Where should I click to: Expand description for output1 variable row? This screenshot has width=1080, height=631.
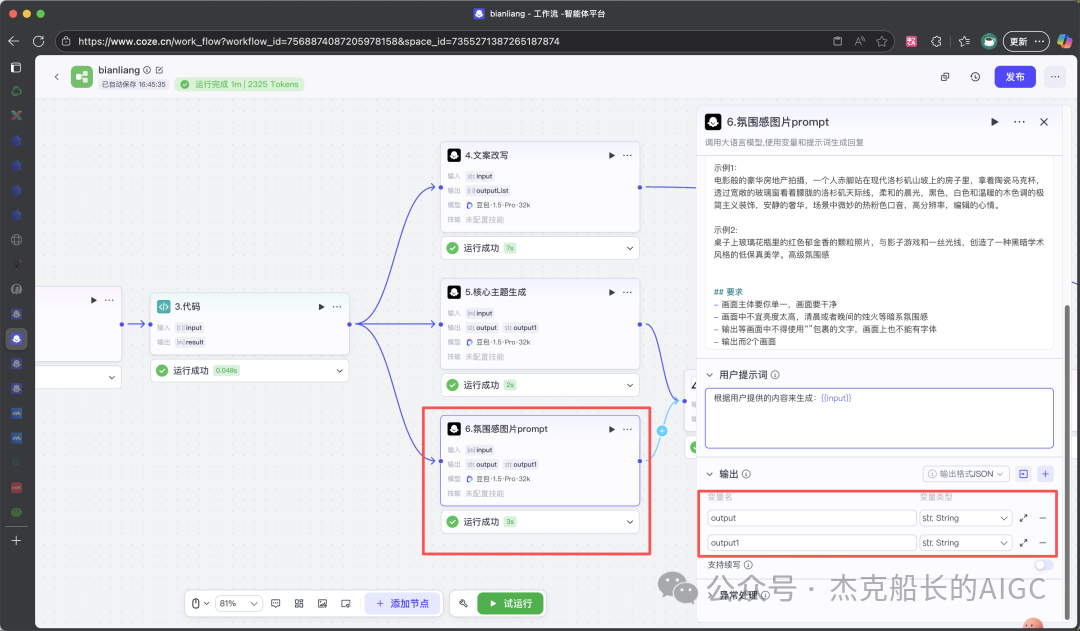1024,543
